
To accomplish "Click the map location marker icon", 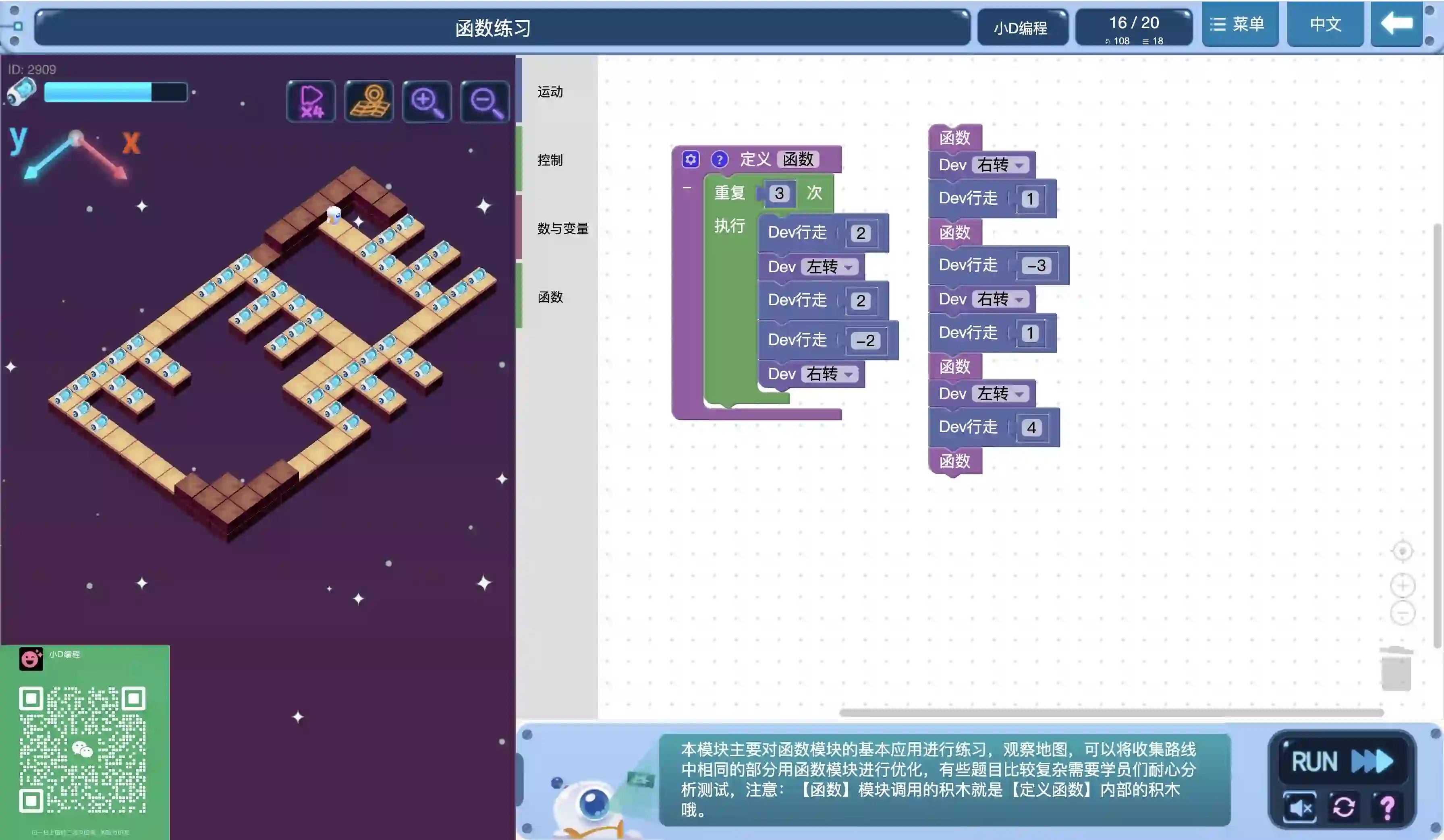I will click(x=369, y=101).
